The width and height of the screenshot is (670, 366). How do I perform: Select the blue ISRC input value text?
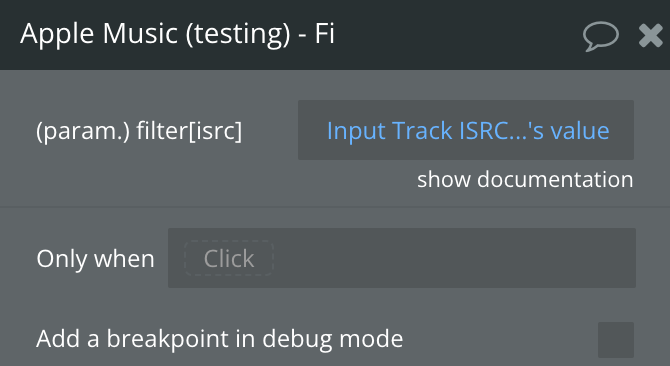[468, 131]
